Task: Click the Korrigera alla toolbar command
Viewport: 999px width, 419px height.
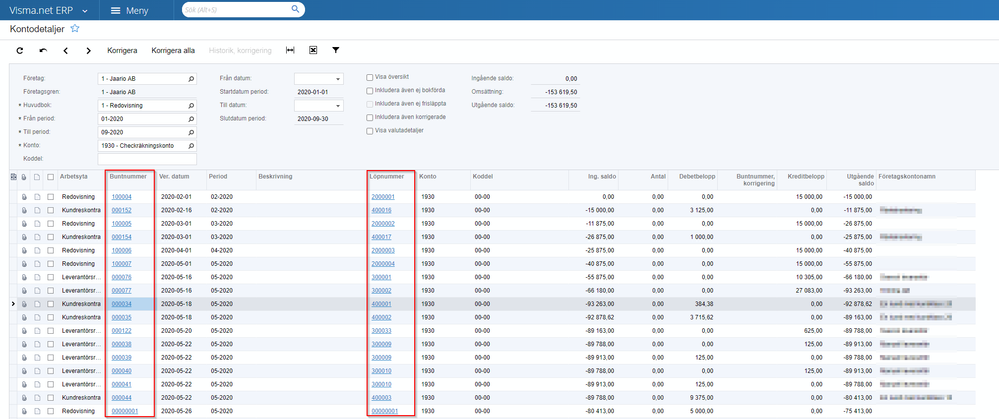Action: pos(173,50)
